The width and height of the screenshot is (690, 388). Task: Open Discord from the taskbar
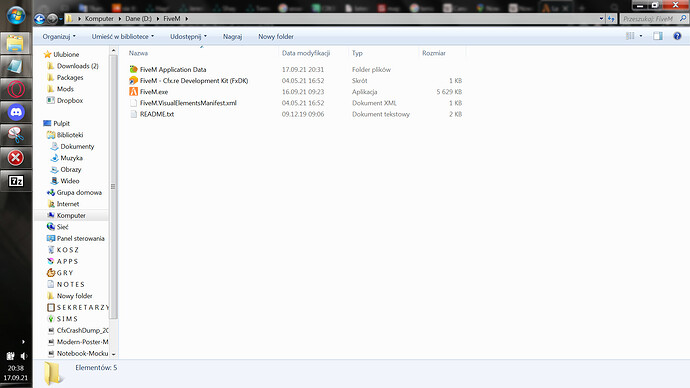[x=15, y=112]
